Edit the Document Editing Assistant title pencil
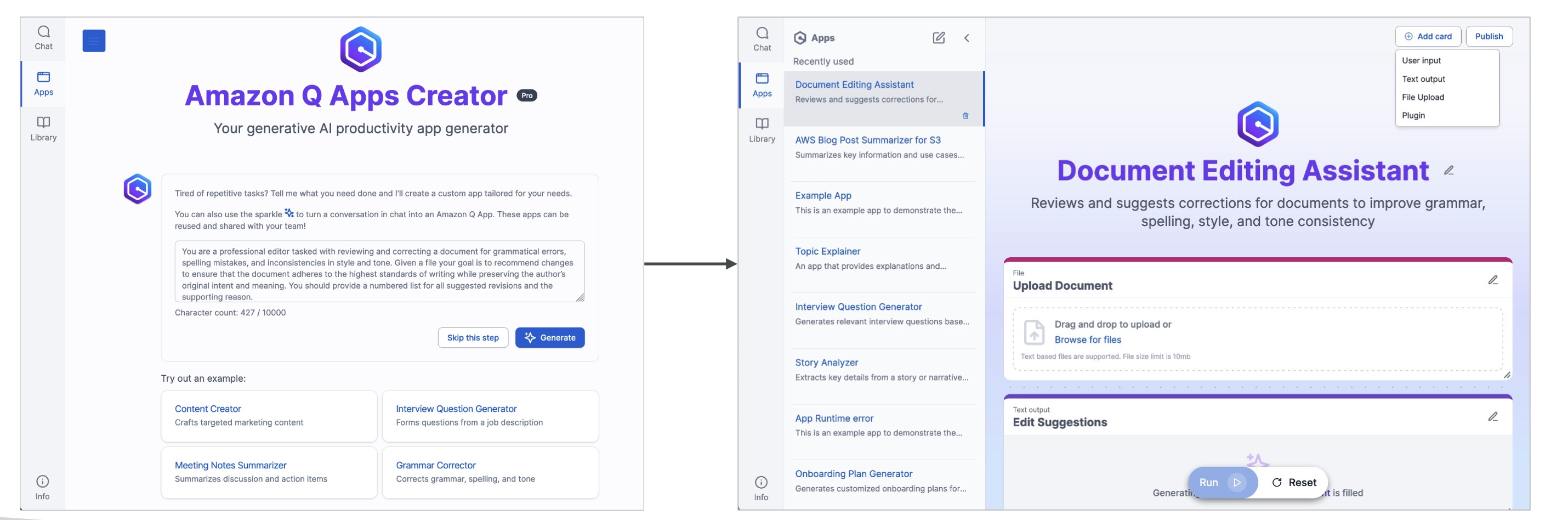Screen dimensions: 1568x520 [1448, 171]
